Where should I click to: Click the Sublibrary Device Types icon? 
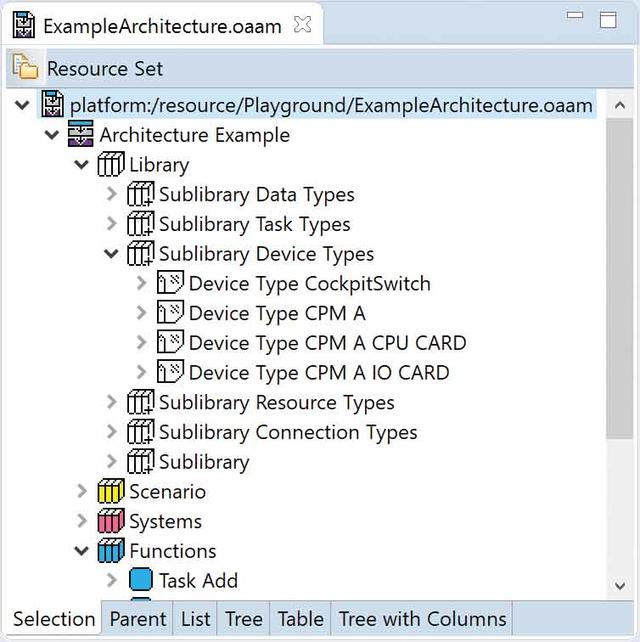pyautogui.click(x=140, y=253)
